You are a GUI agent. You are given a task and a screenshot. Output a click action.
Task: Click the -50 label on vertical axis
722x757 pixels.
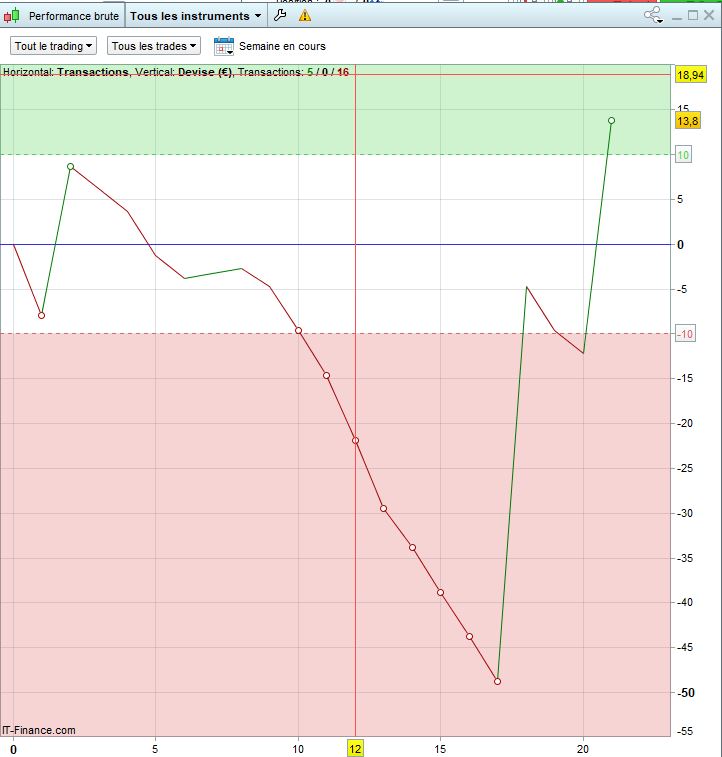coord(684,692)
